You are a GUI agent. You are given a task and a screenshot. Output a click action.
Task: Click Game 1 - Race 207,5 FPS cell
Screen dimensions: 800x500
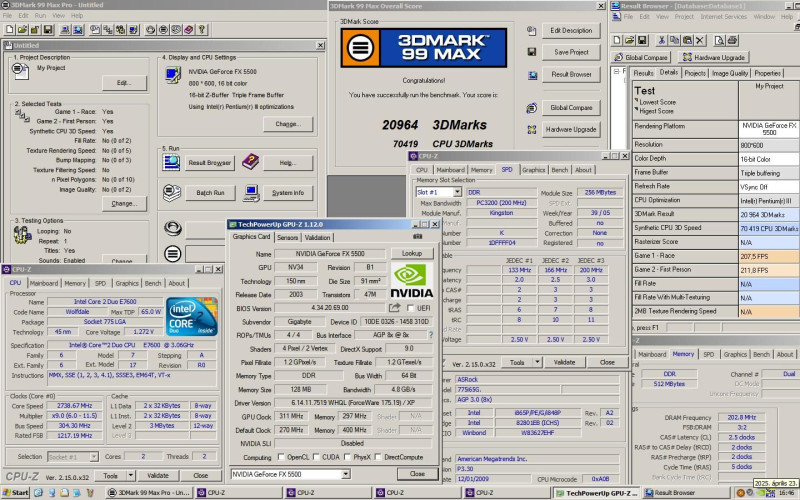tap(769, 256)
